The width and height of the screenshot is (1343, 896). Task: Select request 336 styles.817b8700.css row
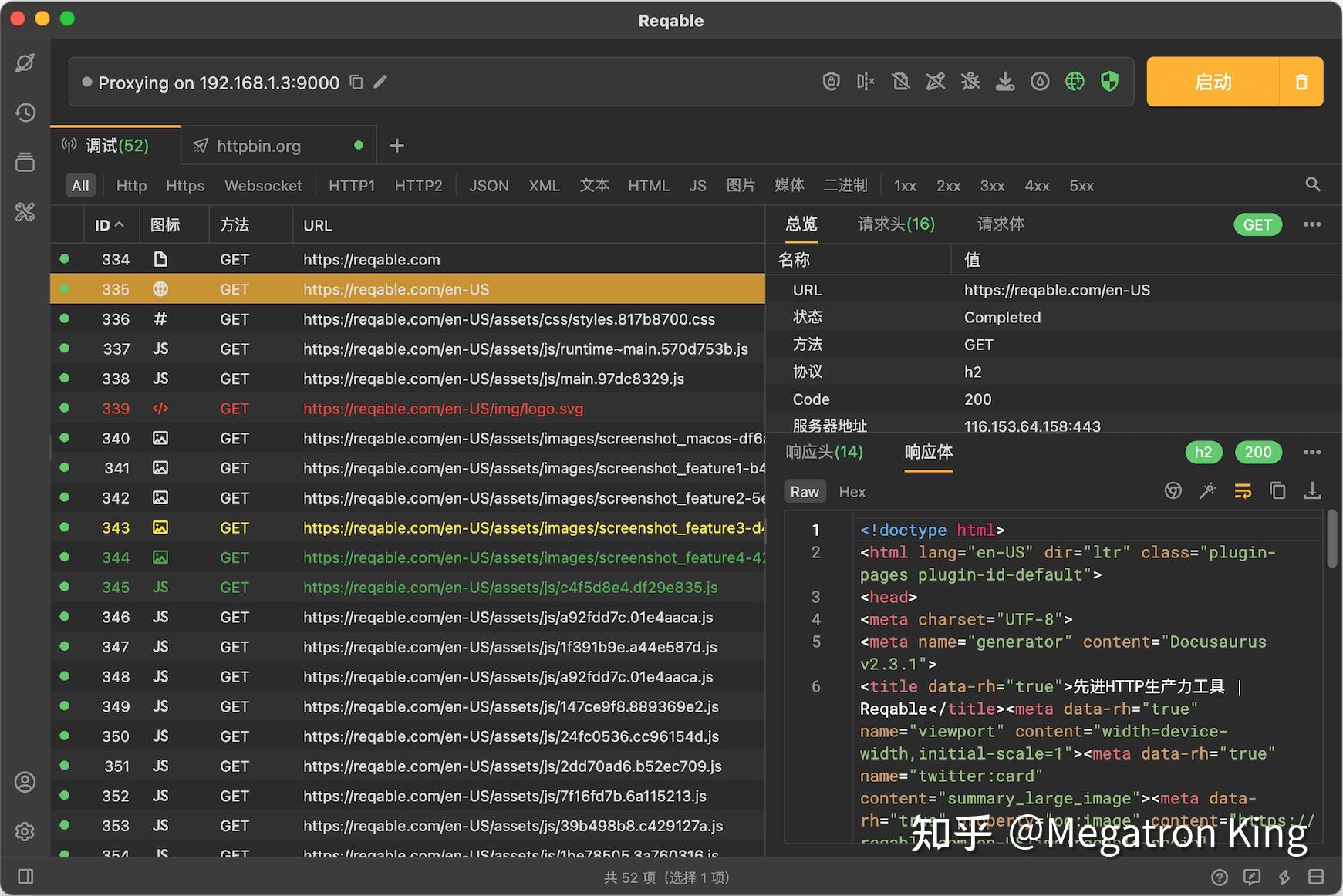point(407,319)
